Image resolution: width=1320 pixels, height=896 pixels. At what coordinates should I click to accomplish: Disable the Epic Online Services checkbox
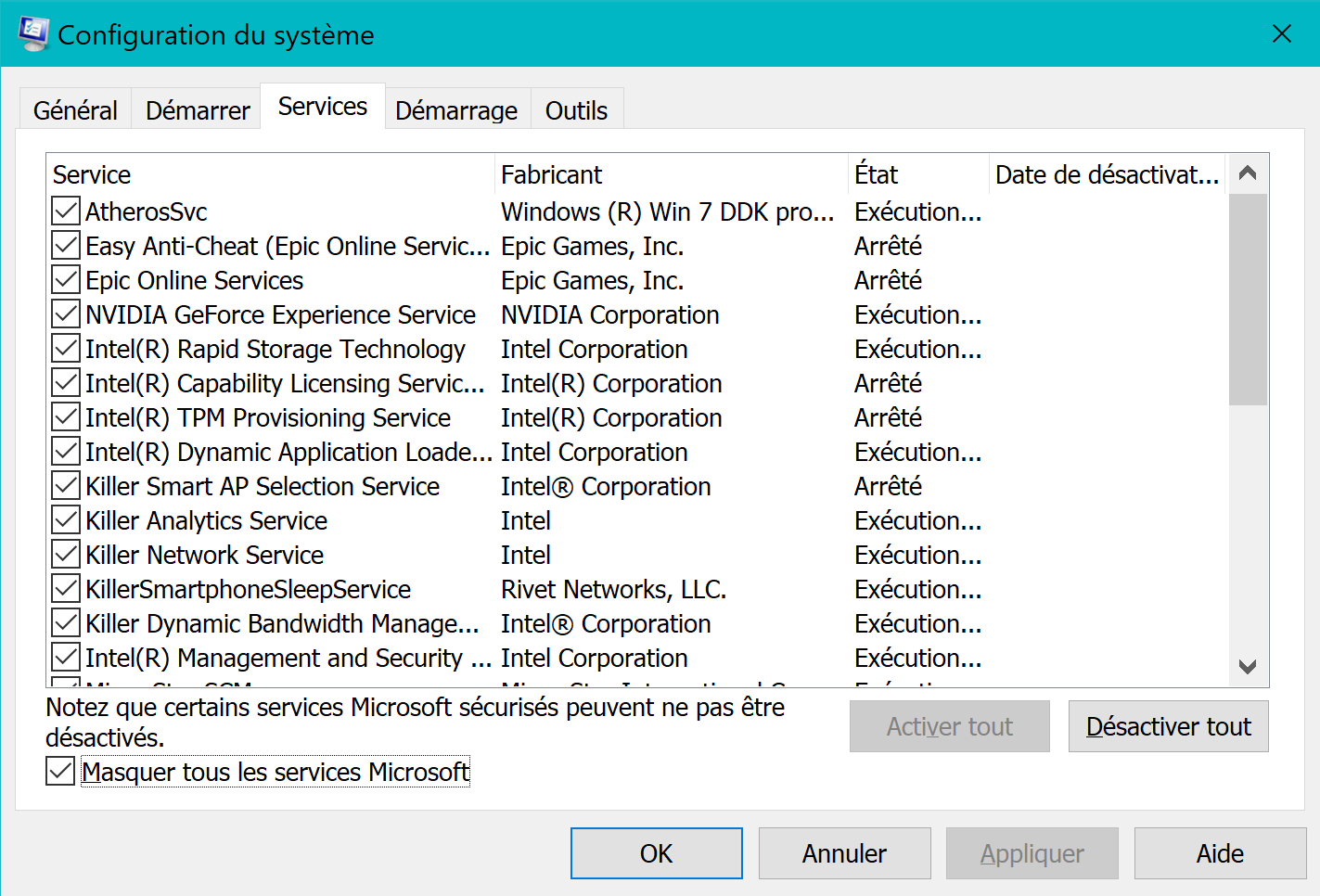66,280
